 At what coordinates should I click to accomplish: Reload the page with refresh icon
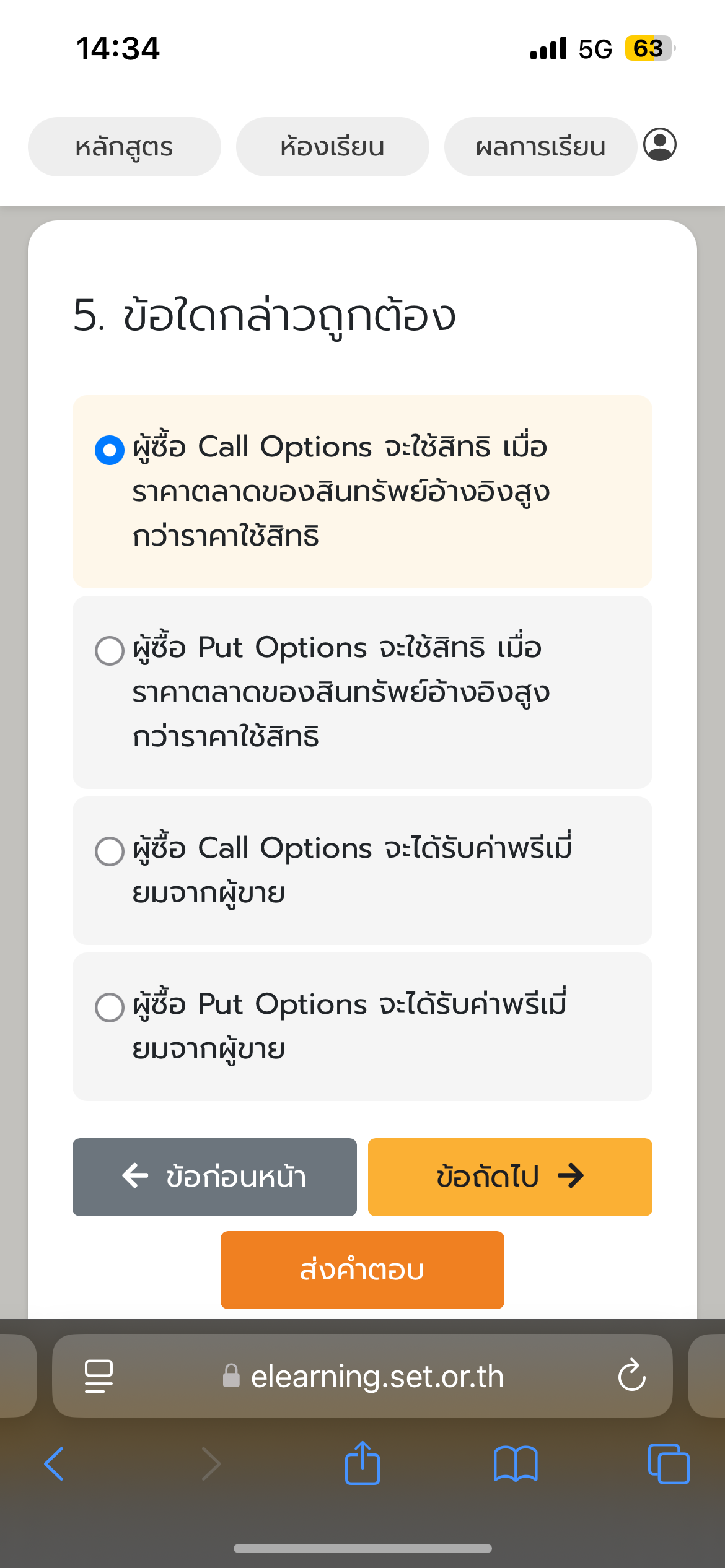pos(631,1376)
